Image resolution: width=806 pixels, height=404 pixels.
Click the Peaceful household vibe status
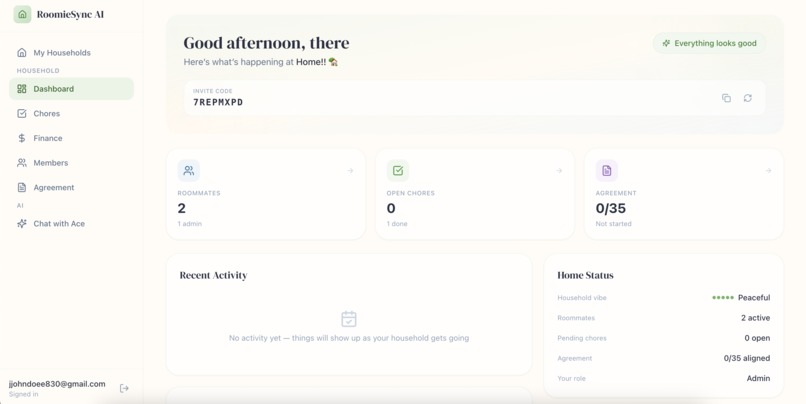[754, 298]
